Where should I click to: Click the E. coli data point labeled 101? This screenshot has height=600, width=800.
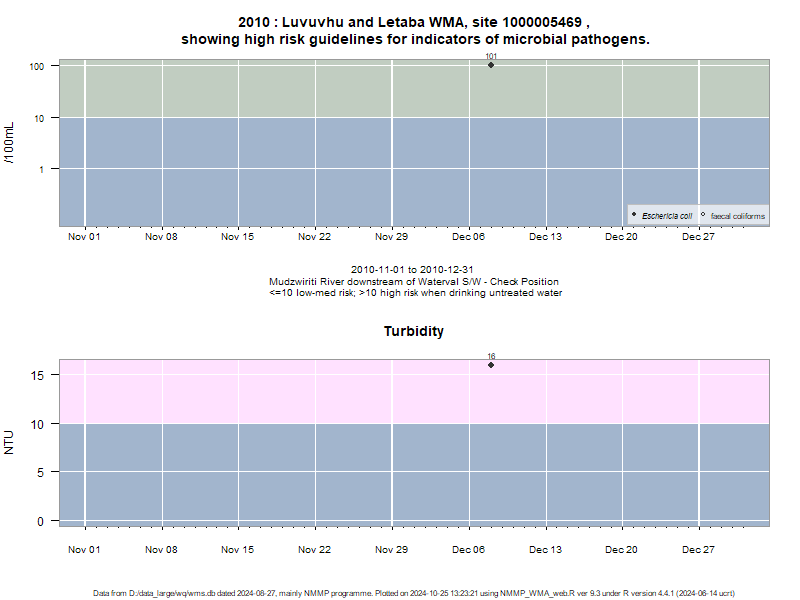coord(491,65)
